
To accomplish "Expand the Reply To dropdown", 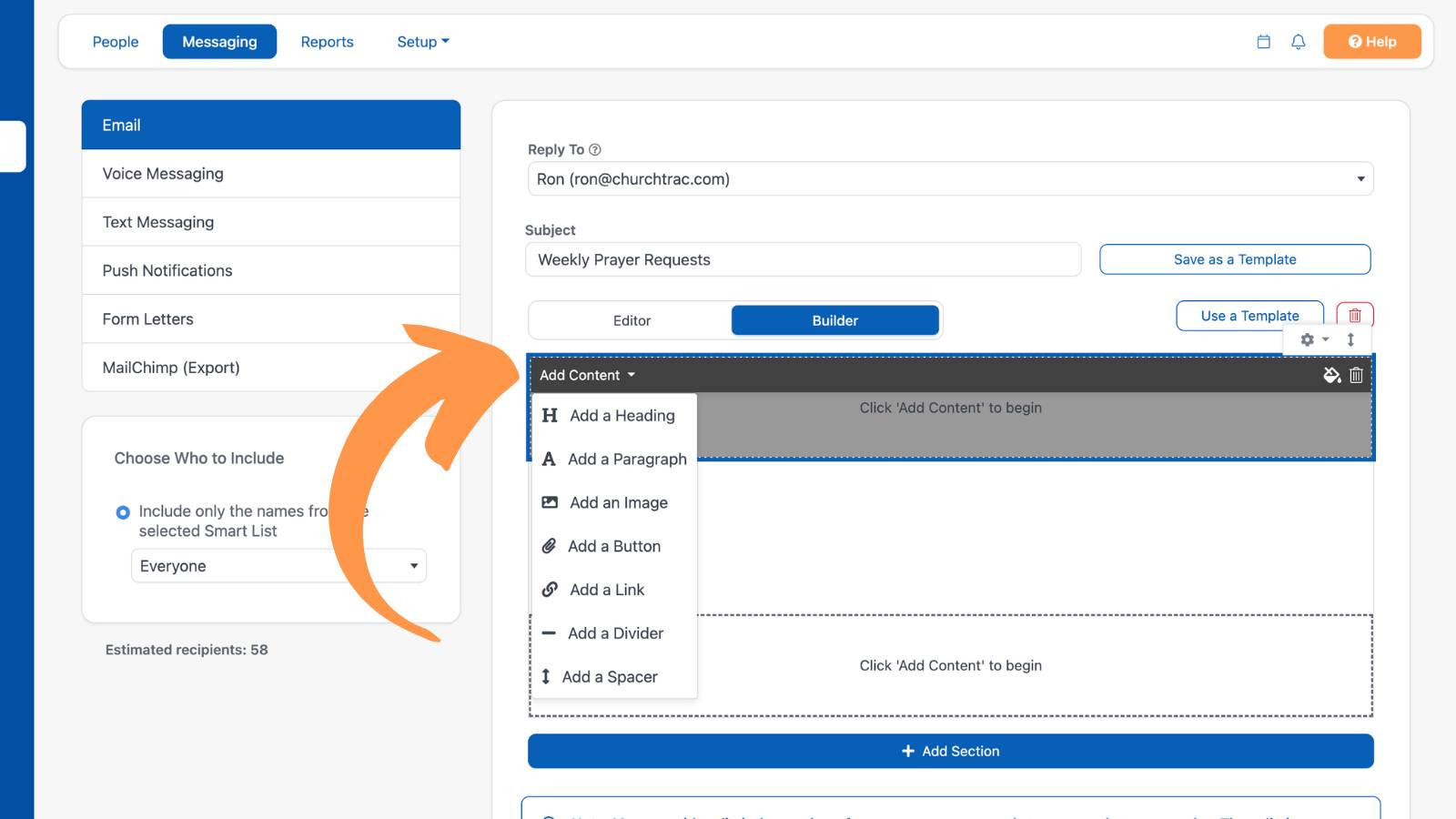I will coord(950,179).
